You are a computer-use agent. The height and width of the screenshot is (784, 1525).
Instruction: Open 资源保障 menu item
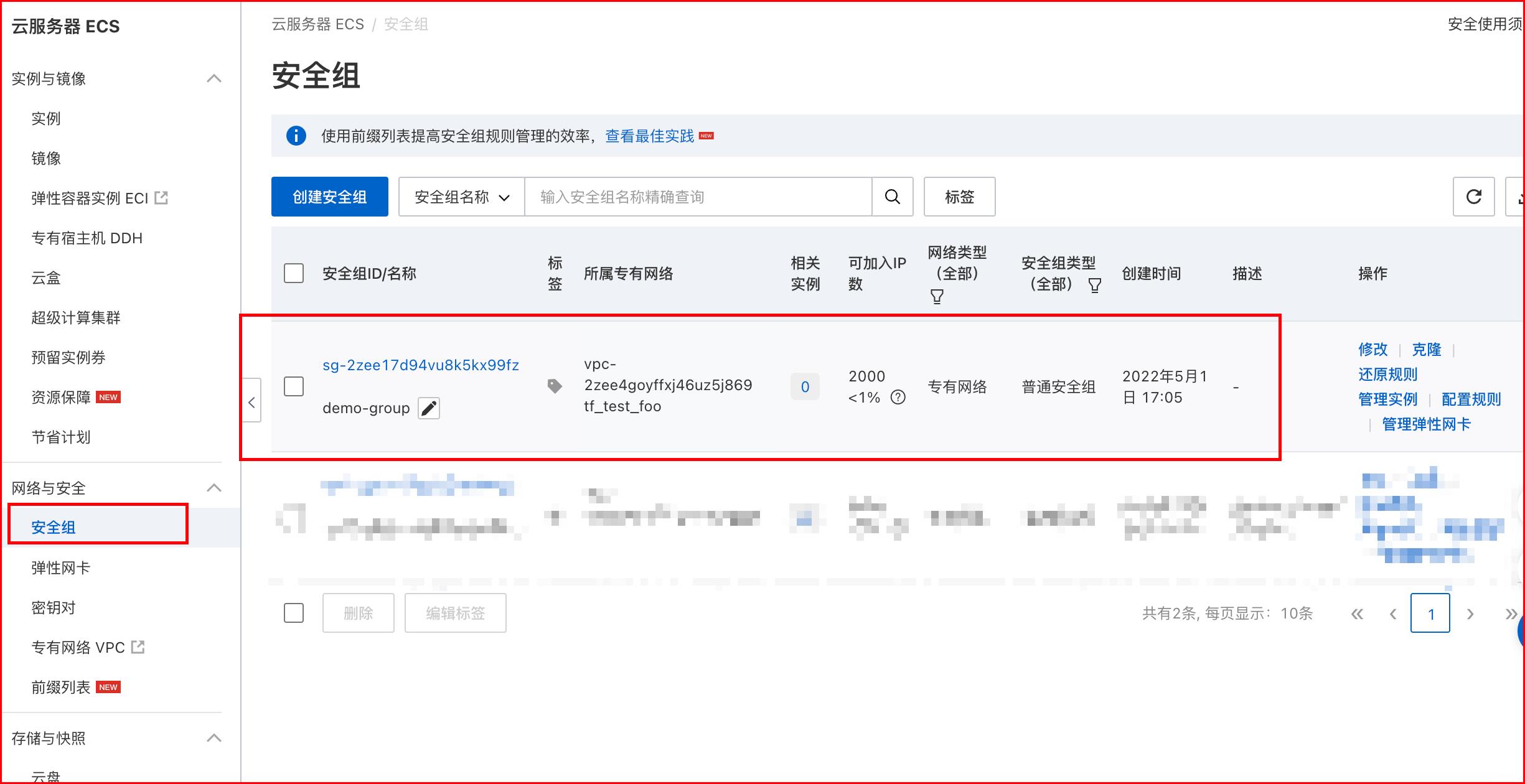click(61, 397)
